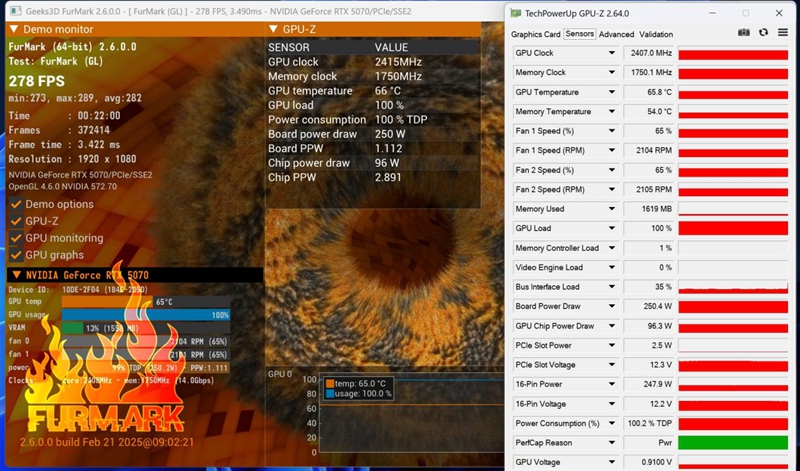Click the FurMark app icon in title bar
The height and width of the screenshot is (471, 800).
click(x=14, y=11)
